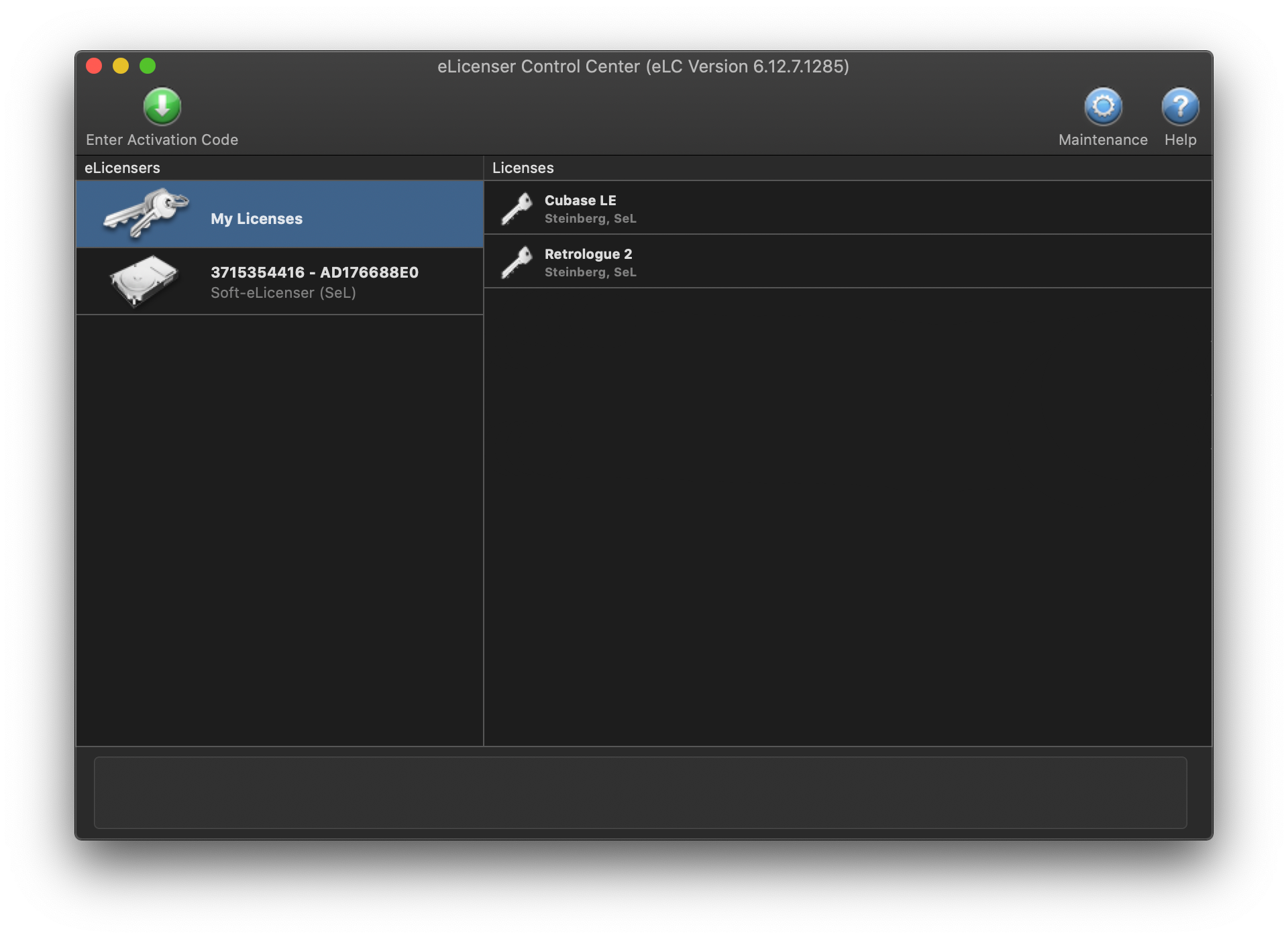Click 'Steinberg, SeL' under Cubase LE
Viewport: 1288px width, 939px height.
pos(590,219)
